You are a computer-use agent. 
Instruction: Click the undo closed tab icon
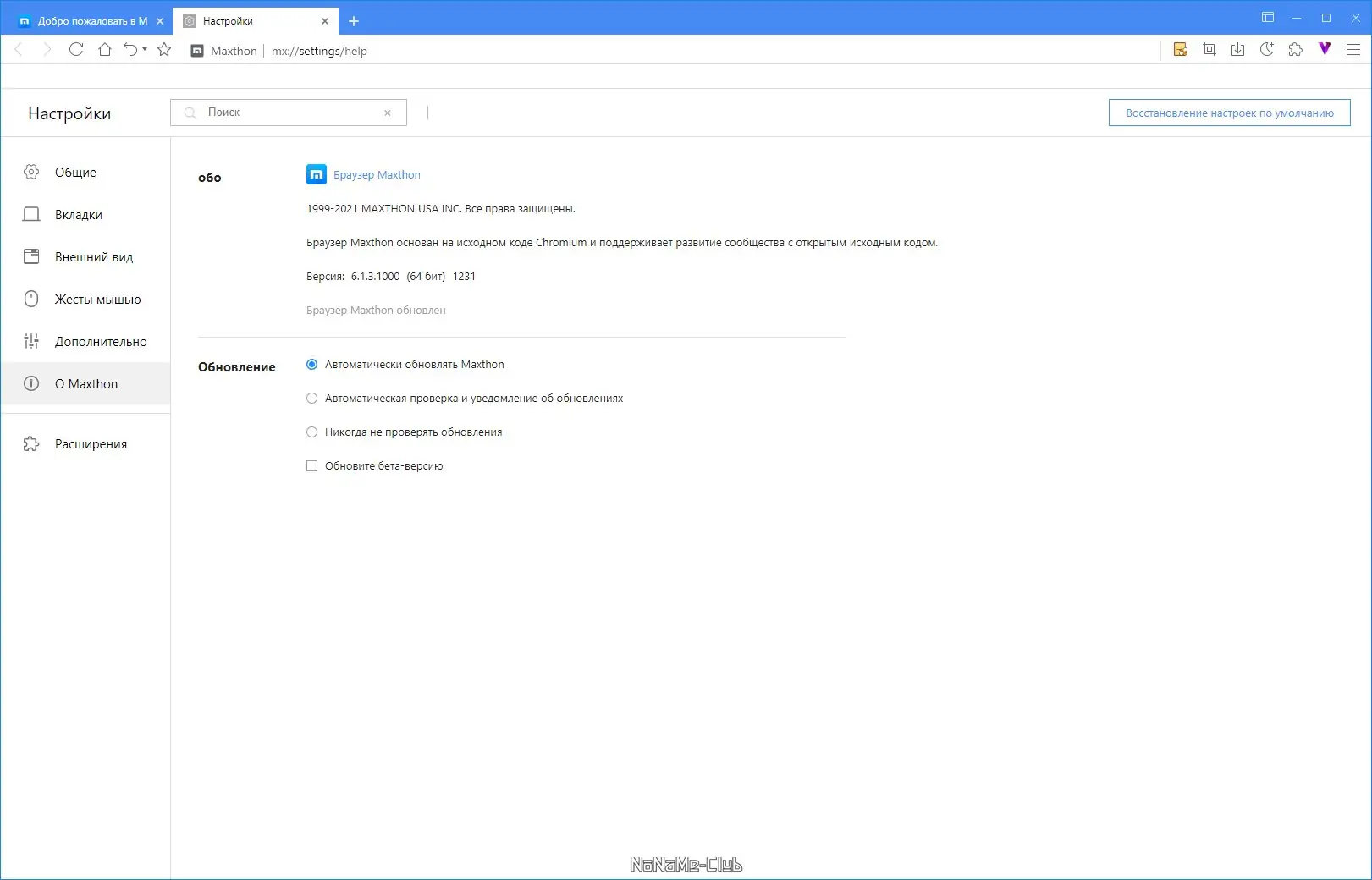(x=130, y=49)
